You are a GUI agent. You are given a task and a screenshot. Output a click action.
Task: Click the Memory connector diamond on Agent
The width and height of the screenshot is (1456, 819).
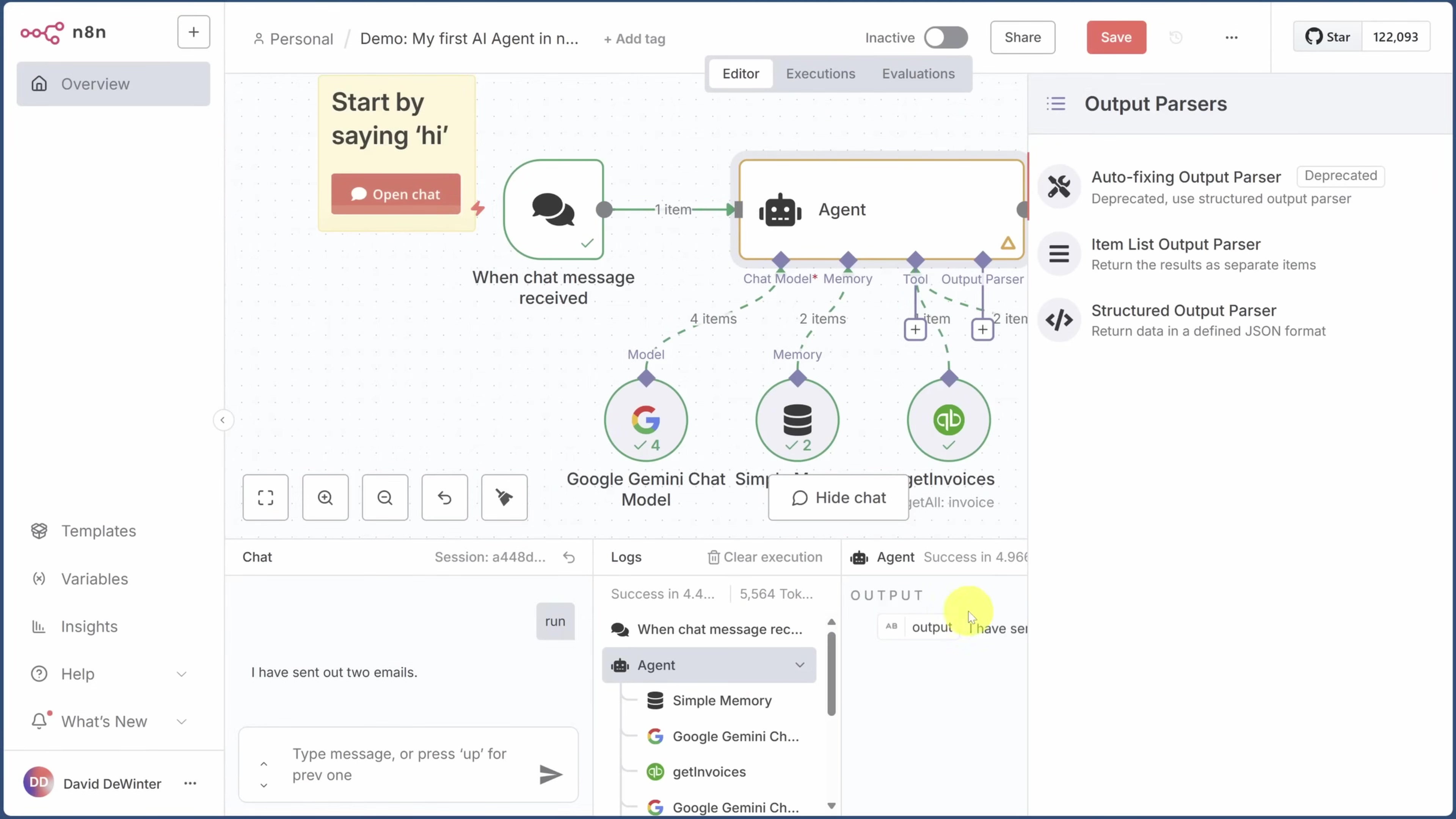click(848, 260)
